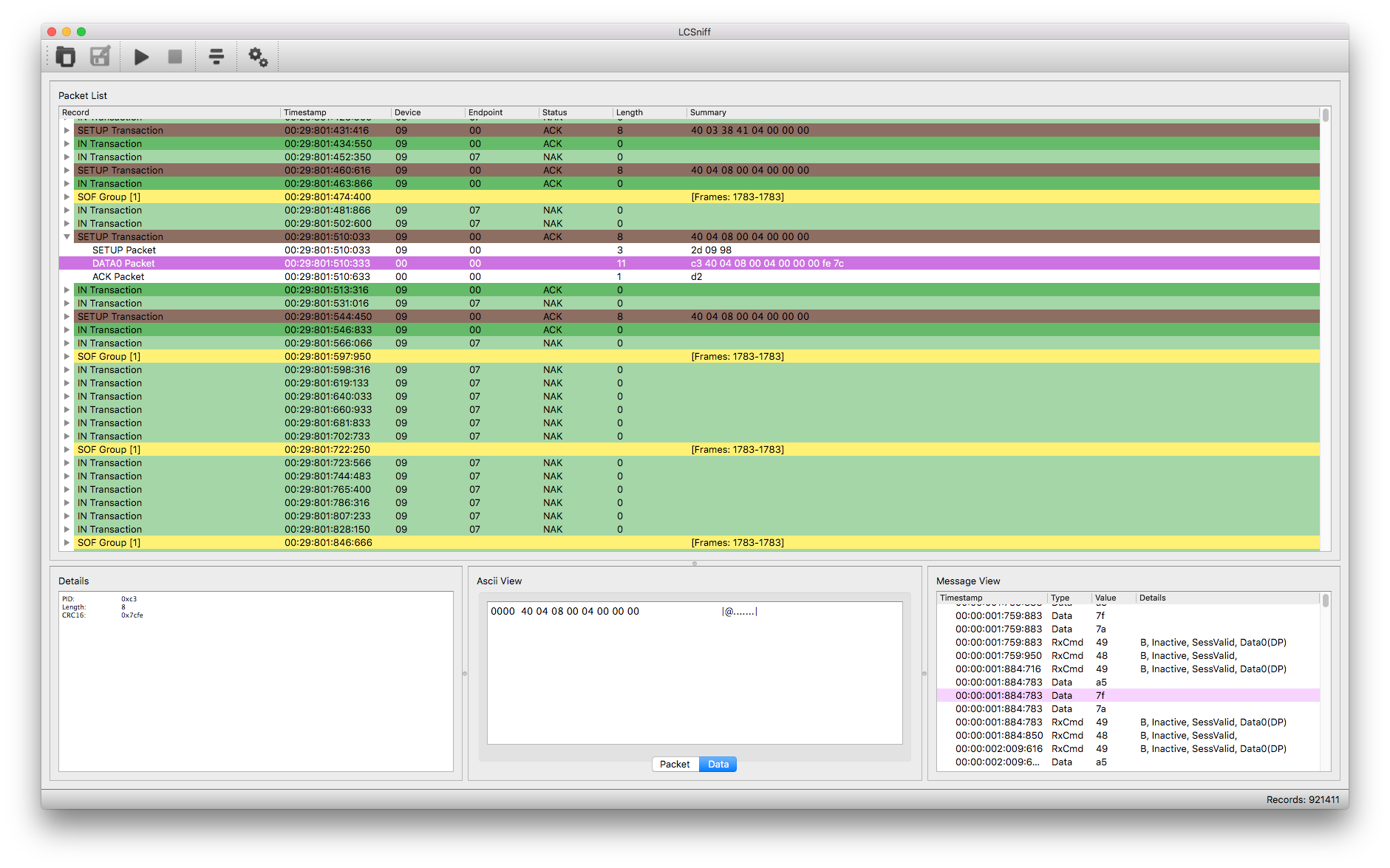Switch Ascii View to Packet tab
Screen dimensions: 1390x868
coord(675,765)
